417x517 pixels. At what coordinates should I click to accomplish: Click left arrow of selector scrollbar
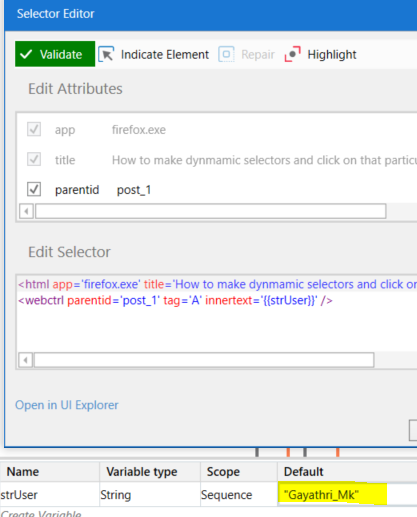pyautogui.click(x=26, y=360)
